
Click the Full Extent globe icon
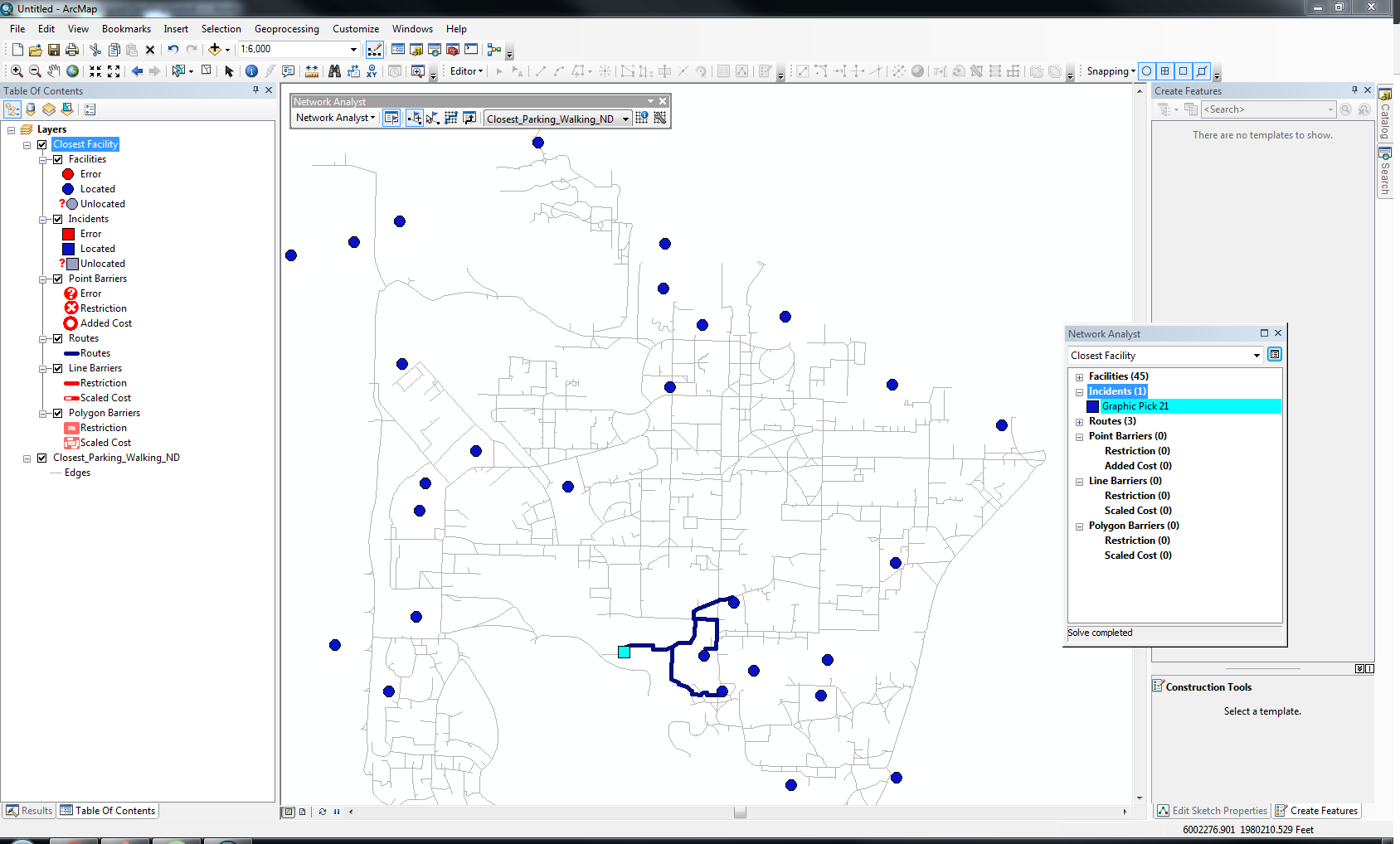coord(72,71)
